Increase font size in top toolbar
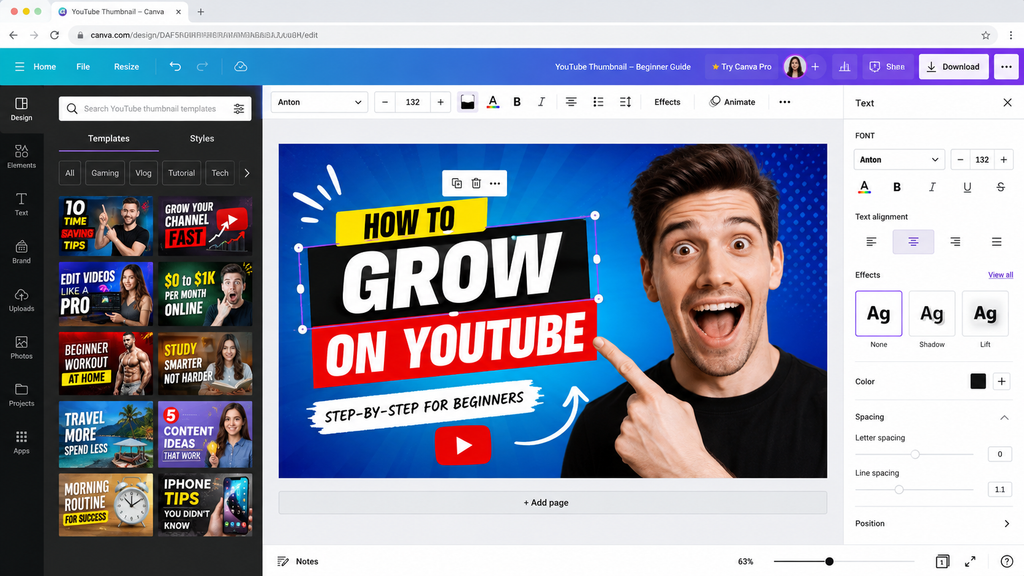This screenshot has height=576, width=1024. (x=440, y=102)
